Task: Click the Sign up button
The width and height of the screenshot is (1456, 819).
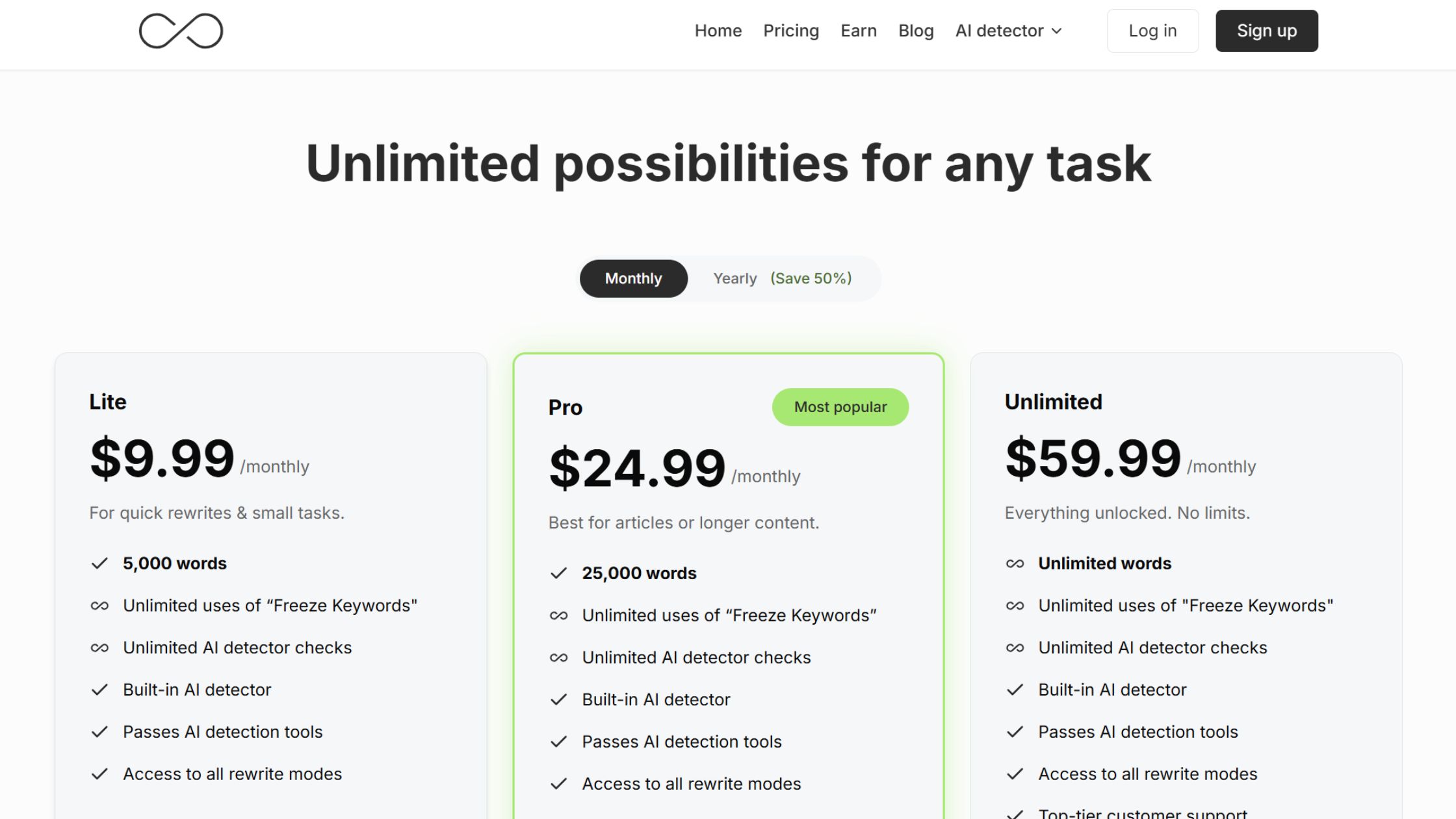Action: [1266, 31]
